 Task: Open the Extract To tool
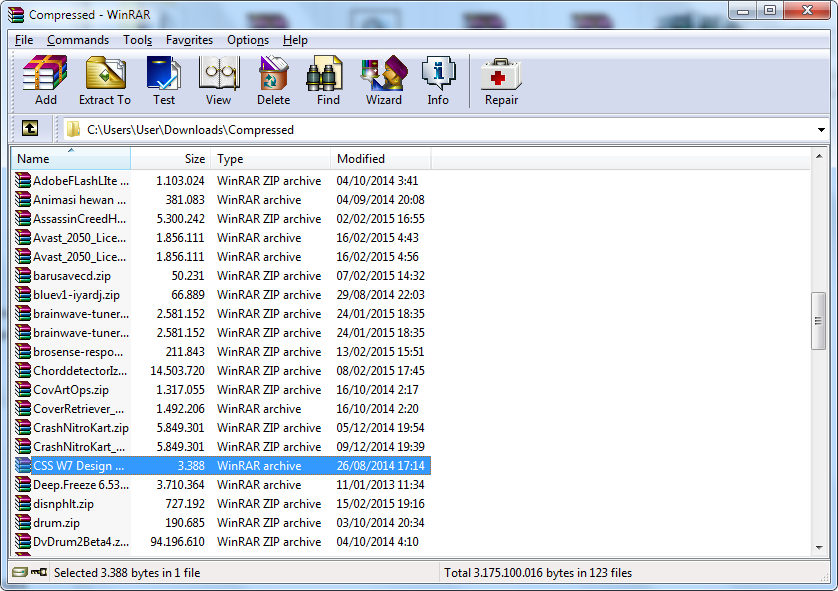tap(105, 80)
